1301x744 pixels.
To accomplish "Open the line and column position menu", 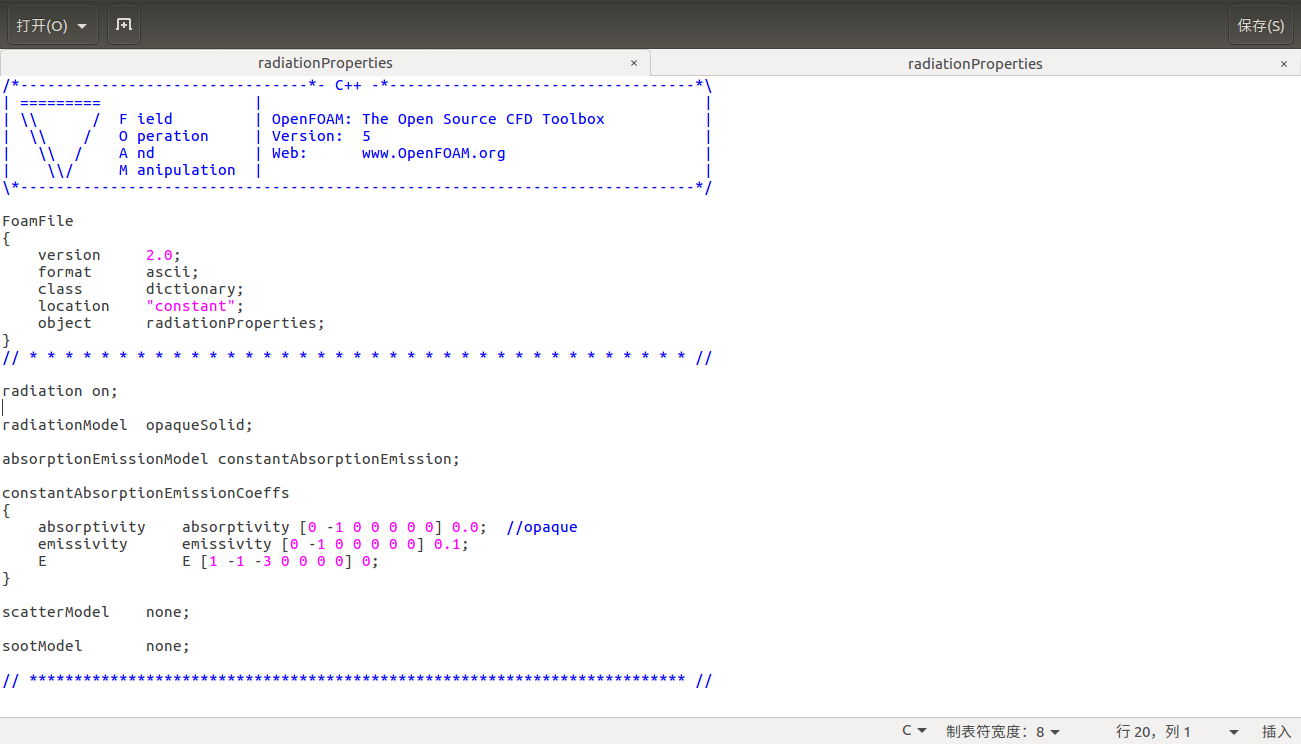I will click(1176, 731).
